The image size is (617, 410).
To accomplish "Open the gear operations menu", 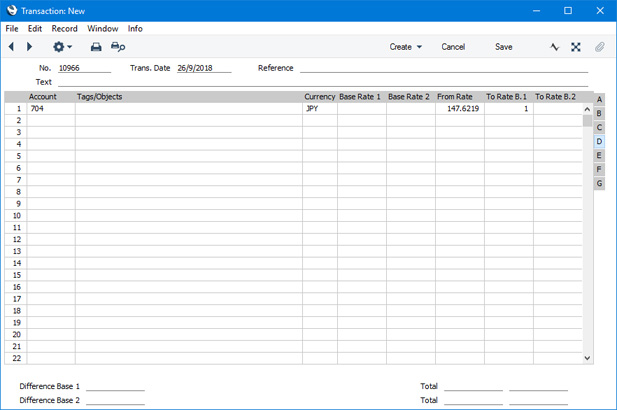I will click(62, 47).
